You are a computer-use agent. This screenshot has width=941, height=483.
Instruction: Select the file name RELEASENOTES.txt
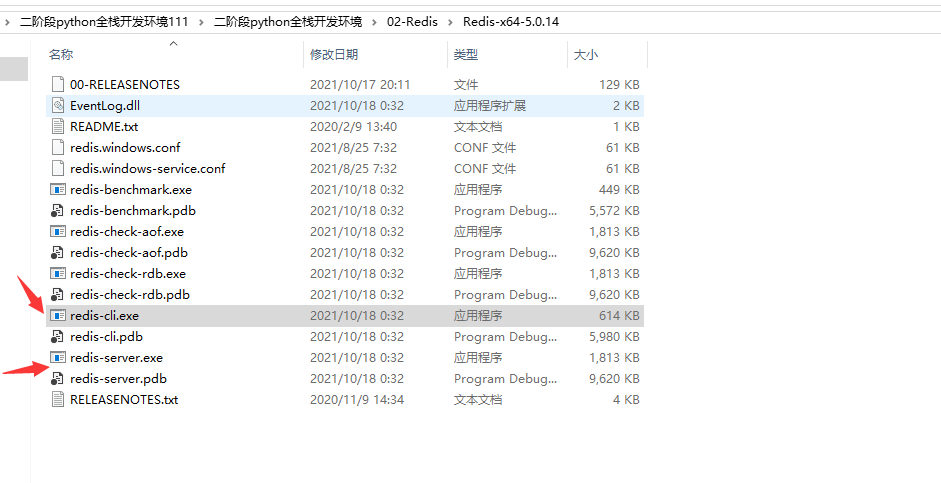pyautogui.click(x=124, y=400)
